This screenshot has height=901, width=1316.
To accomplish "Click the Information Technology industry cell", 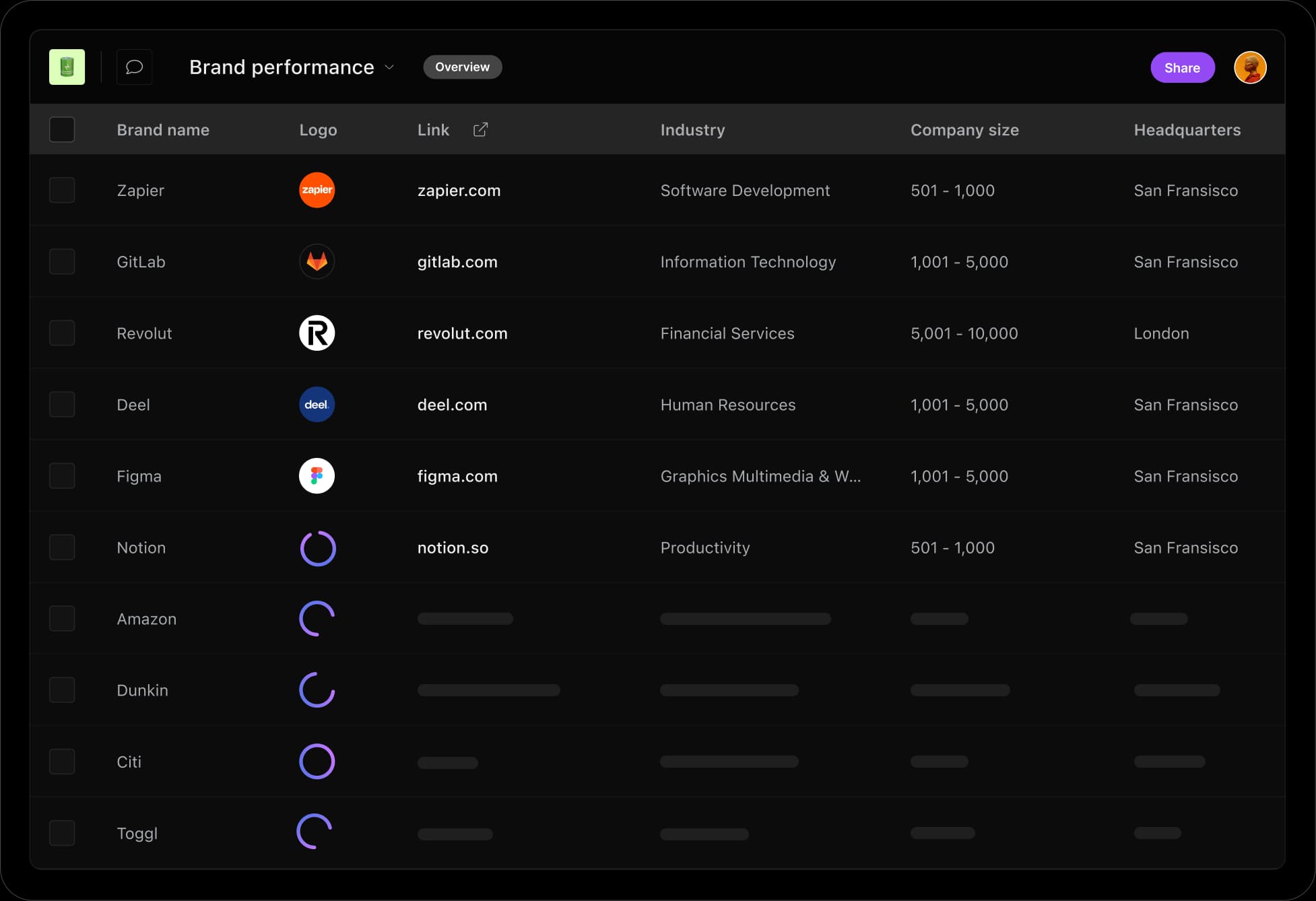I will click(x=748, y=262).
